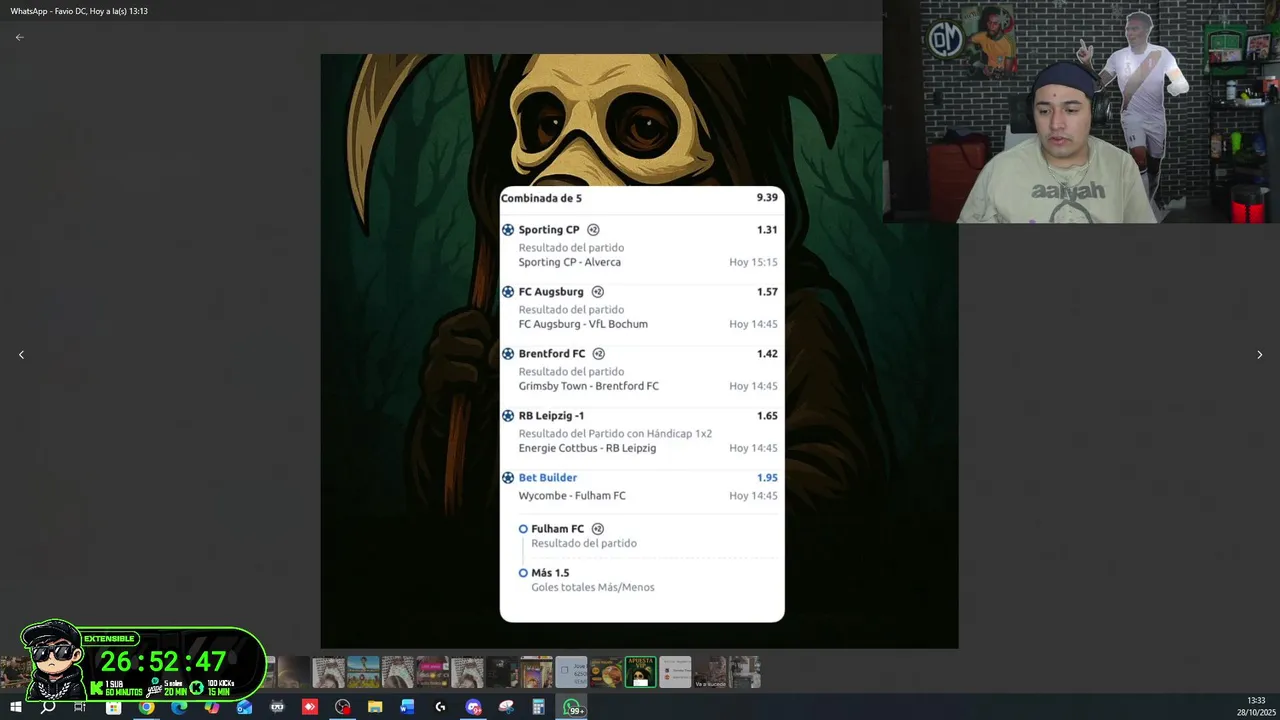Click the soccer ball icon beside FC Augsburg

click(x=508, y=292)
